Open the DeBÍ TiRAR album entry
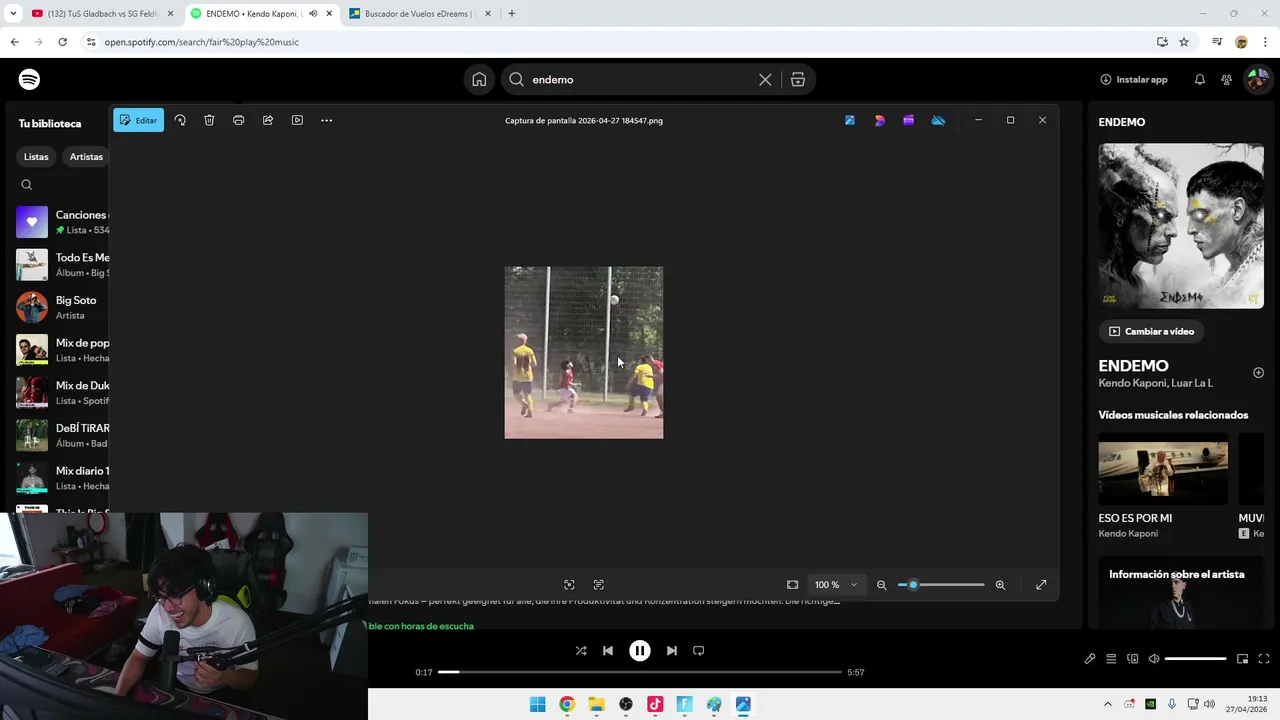Image resolution: width=1280 pixels, height=720 pixels. (62, 435)
